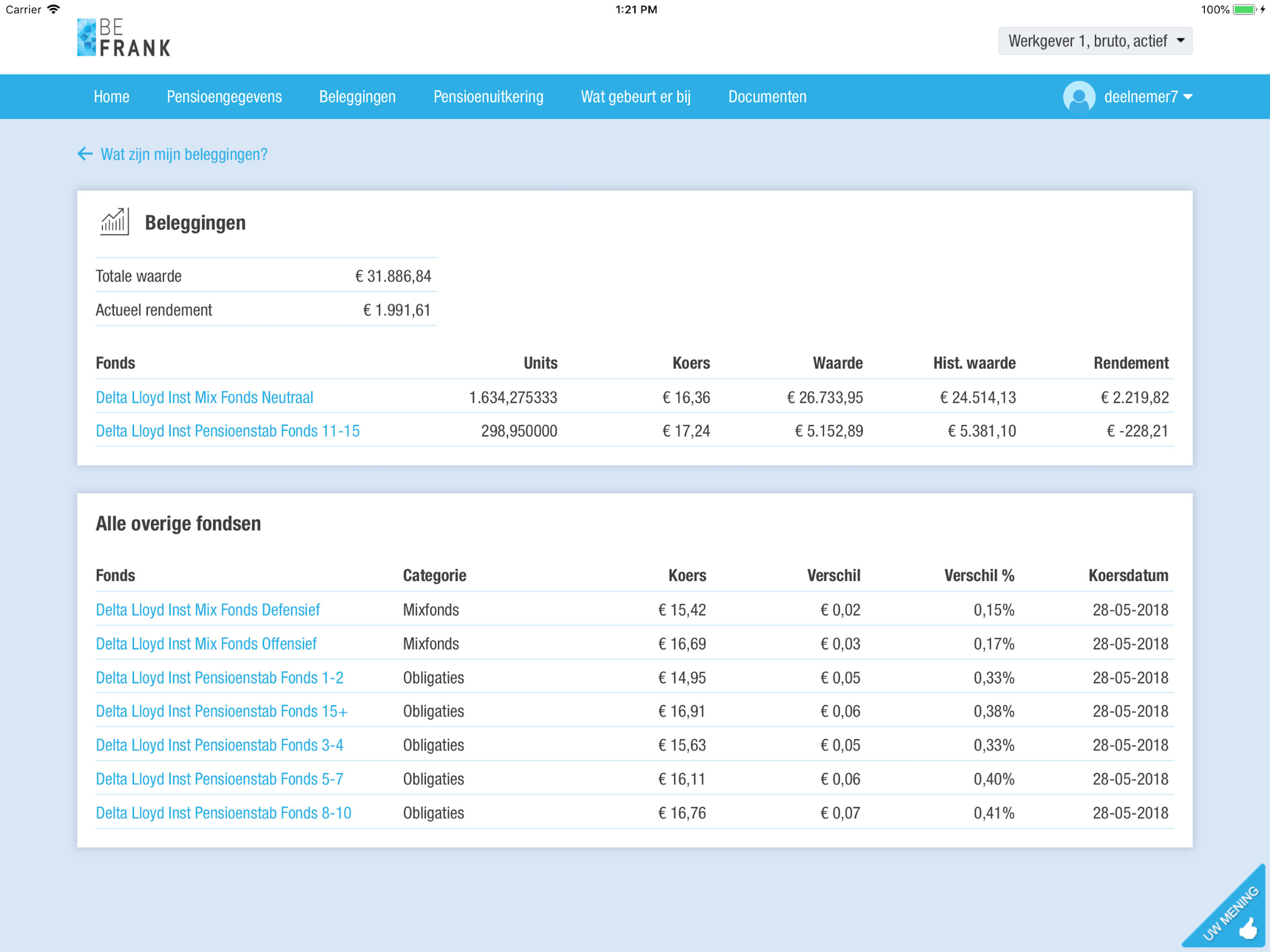Click the Verschil % value 0,15%

994,610
